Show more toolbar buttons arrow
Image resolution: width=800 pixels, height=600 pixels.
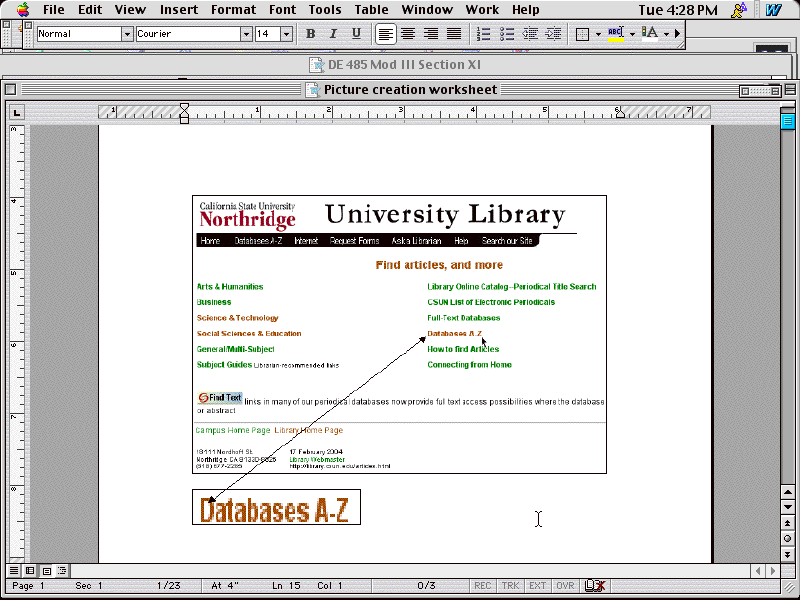coord(678,34)
